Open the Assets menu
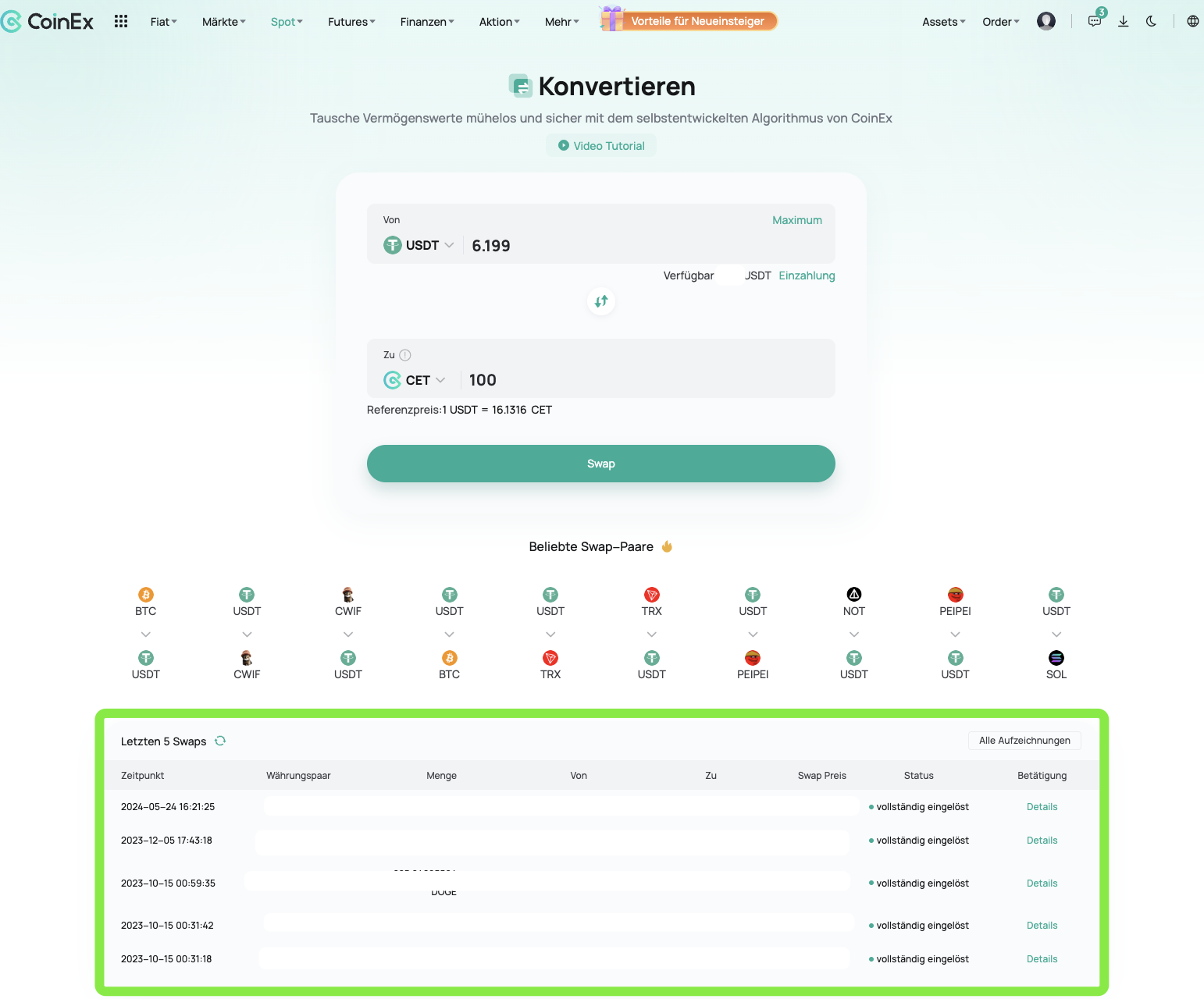The image size is (1204, 999). pos(944,22)
